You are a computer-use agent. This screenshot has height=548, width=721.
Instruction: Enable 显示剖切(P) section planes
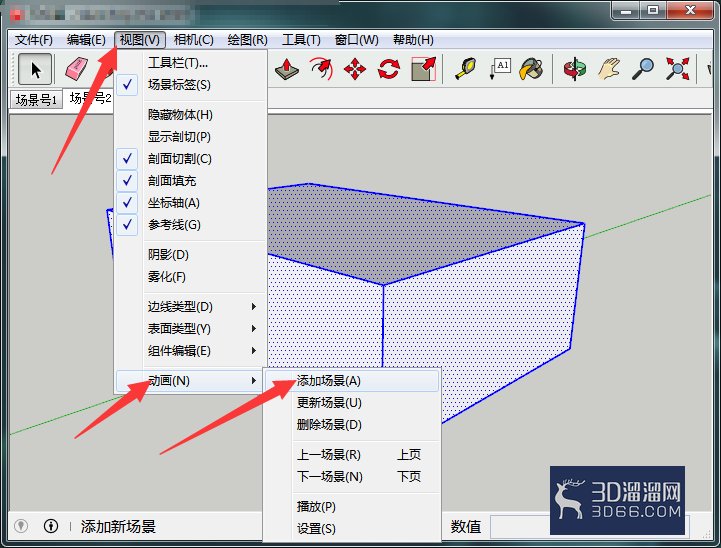[x=191, y=137]
